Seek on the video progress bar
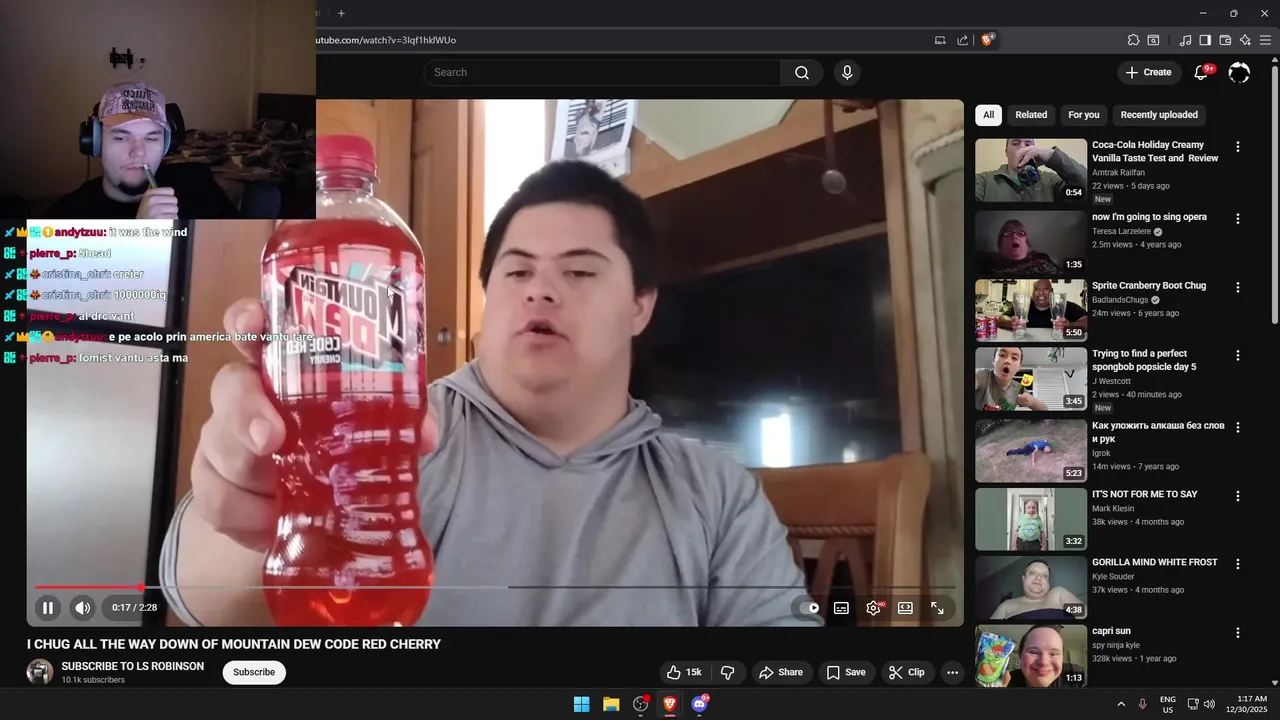The width and height of the screenshot is (1280, 720). tap(495, 587)
